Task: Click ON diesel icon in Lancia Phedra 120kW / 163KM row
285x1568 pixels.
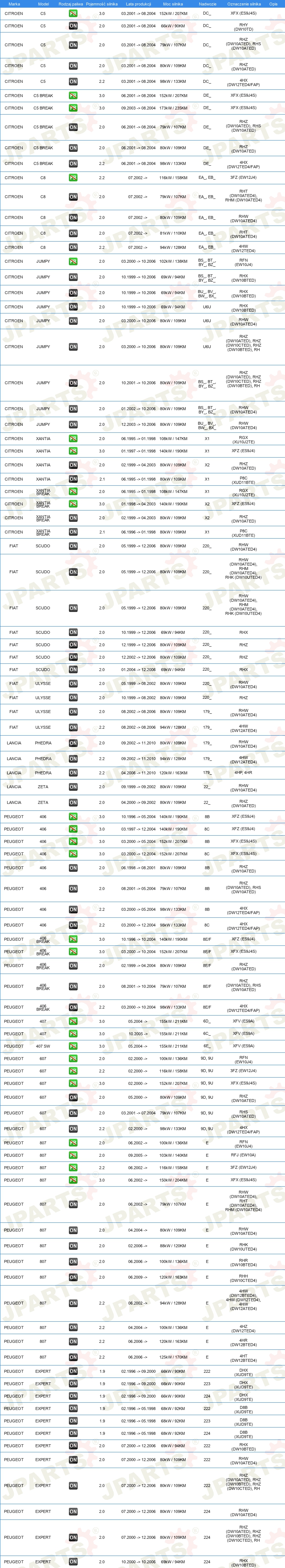Action: tap(73, 773)
